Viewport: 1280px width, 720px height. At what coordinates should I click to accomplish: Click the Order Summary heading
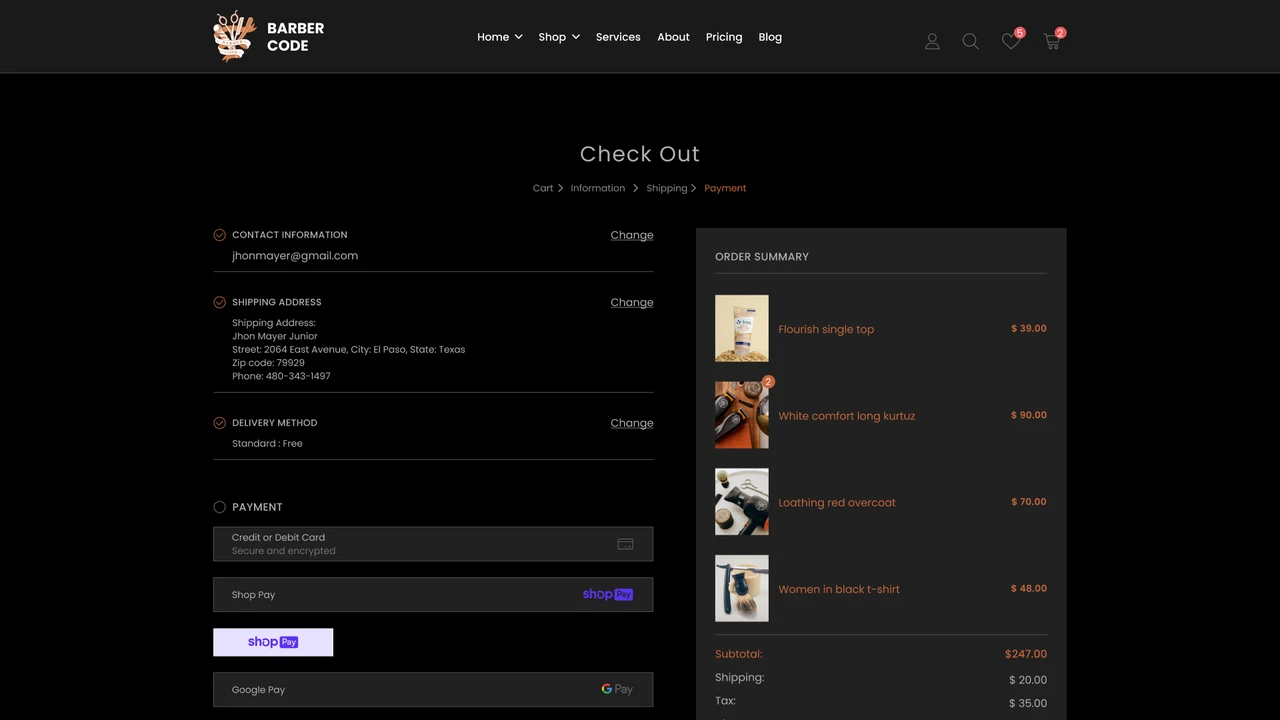click(762, 257)
